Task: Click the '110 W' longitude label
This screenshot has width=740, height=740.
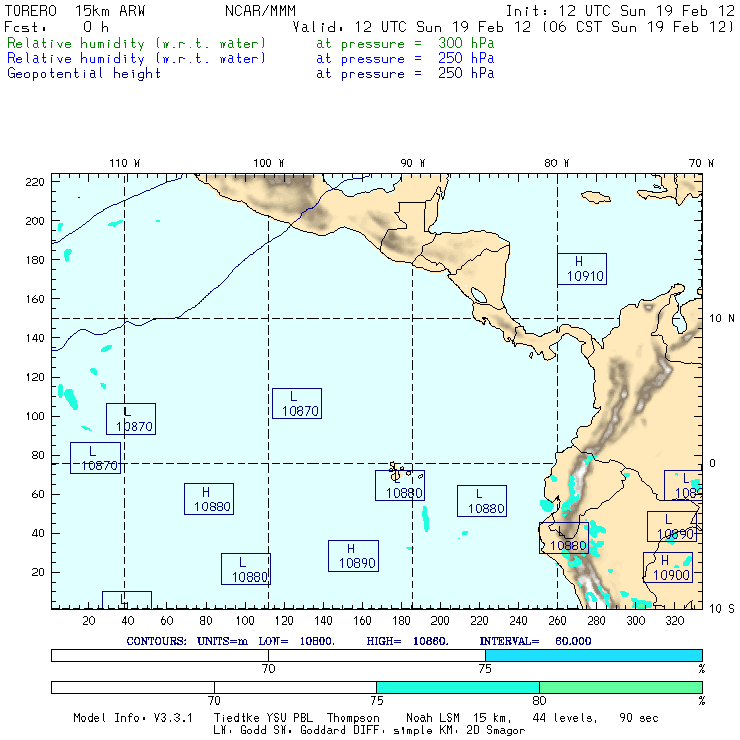Action: (x=125, y=163)
